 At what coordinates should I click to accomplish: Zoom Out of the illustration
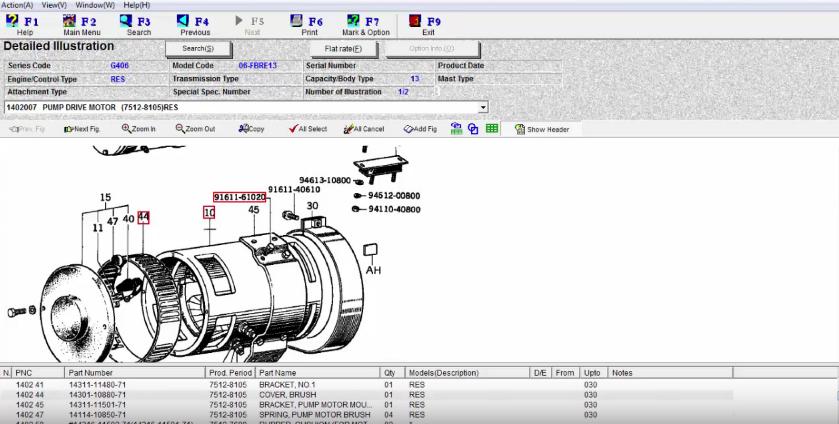(x=195, y=129)
